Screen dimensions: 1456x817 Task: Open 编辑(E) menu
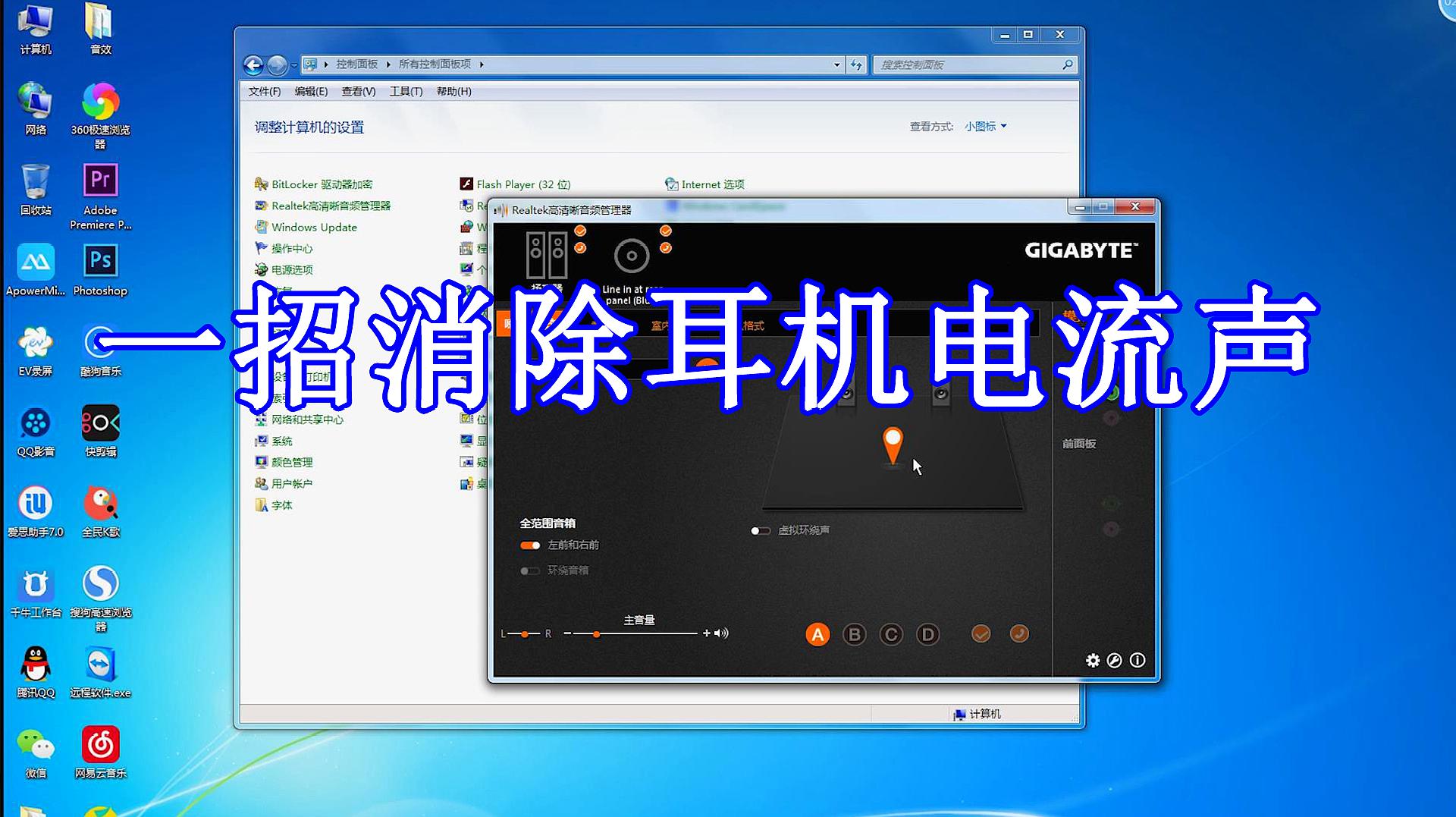click(311, 92)
